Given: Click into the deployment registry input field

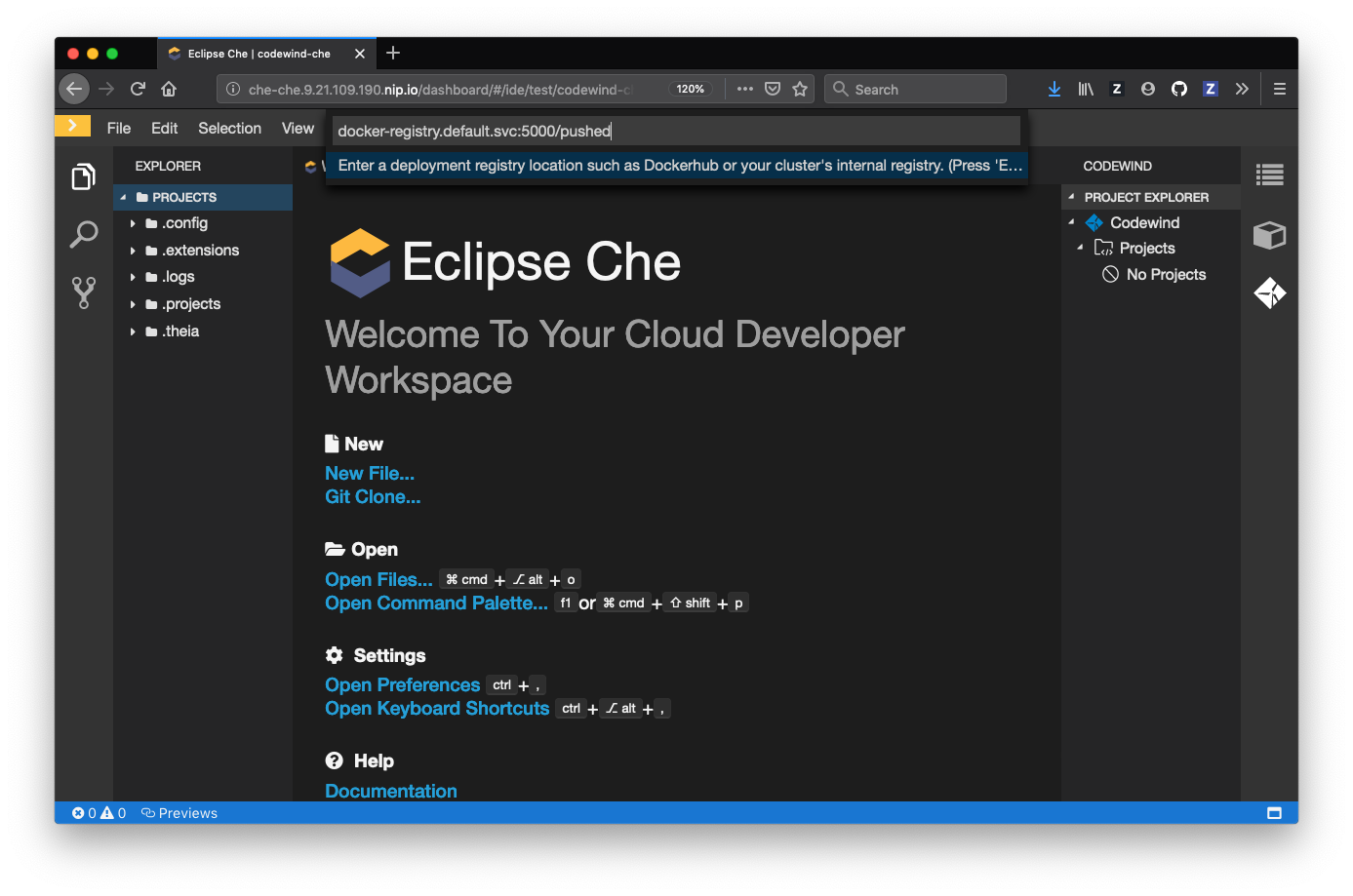Looking at the screenshot, I should tap(676, 131).
